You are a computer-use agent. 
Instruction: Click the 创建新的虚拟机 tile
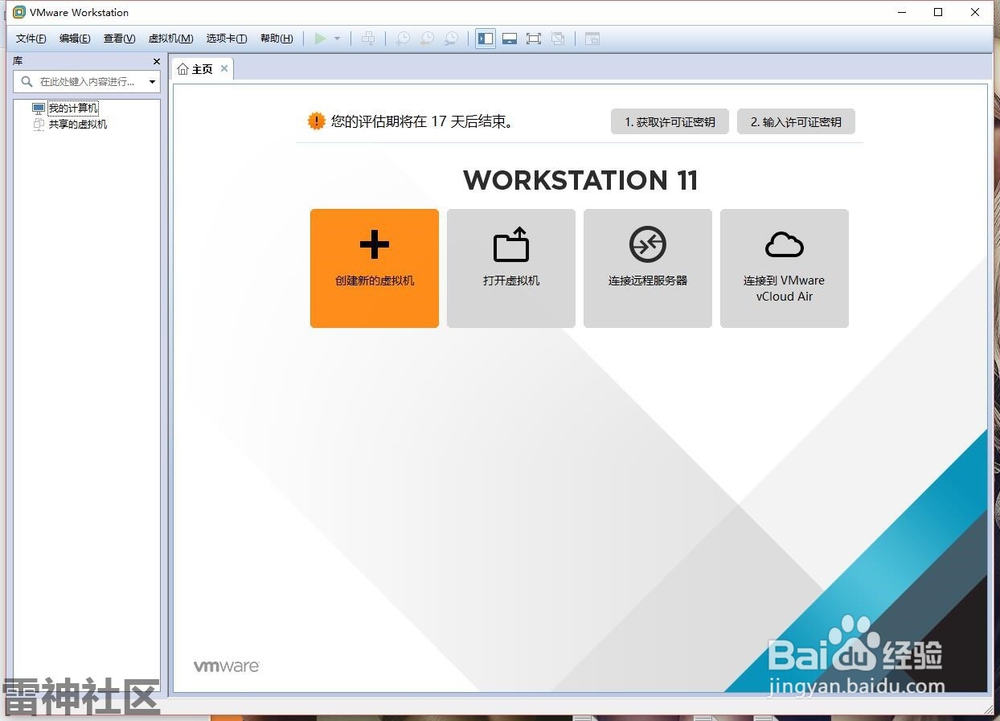374,268
